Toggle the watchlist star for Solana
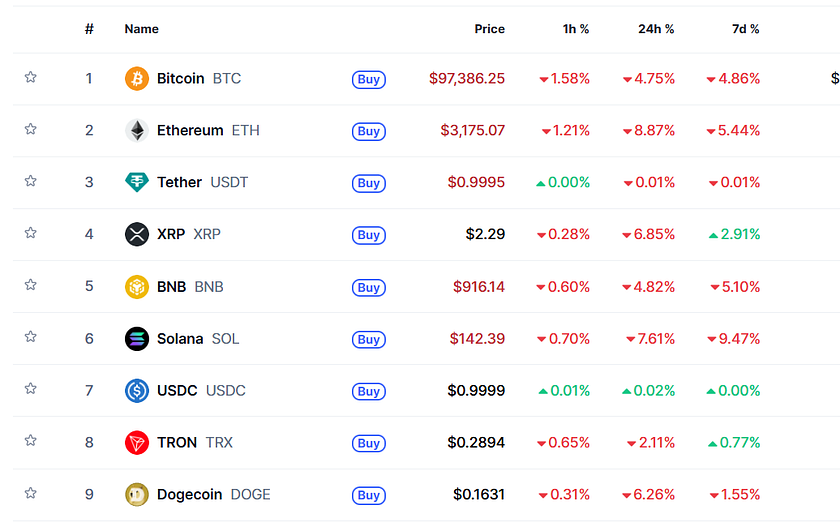 [31, 338]
